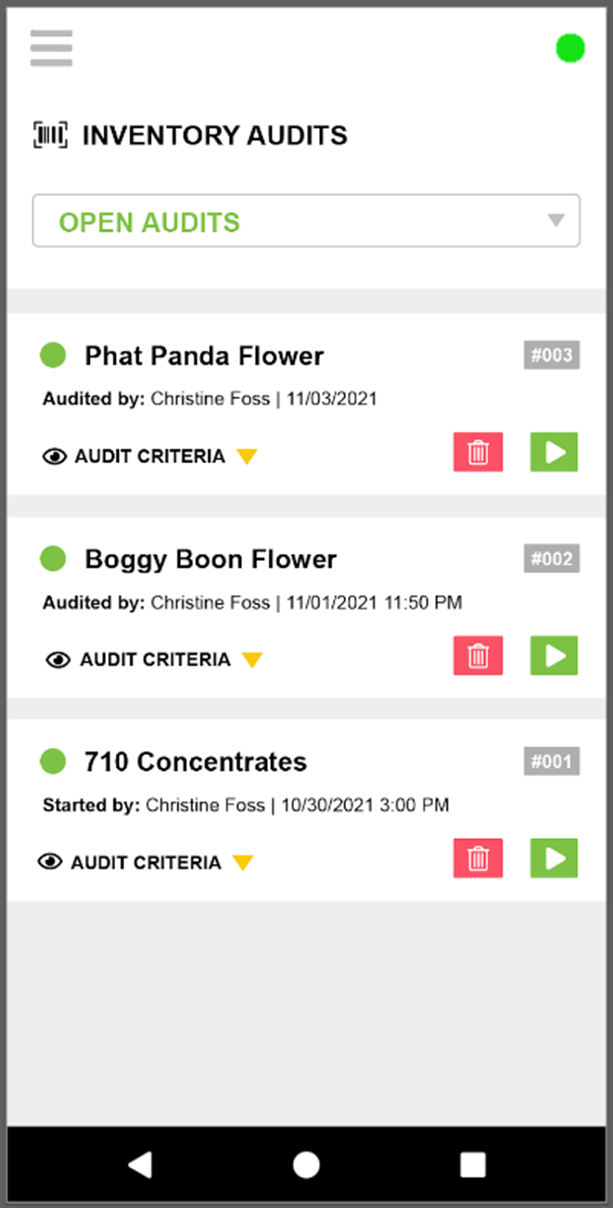This screenshot has height=1208, width=613.
Task: Tap the Android back navigation button
Action: tap(140, 1164)
